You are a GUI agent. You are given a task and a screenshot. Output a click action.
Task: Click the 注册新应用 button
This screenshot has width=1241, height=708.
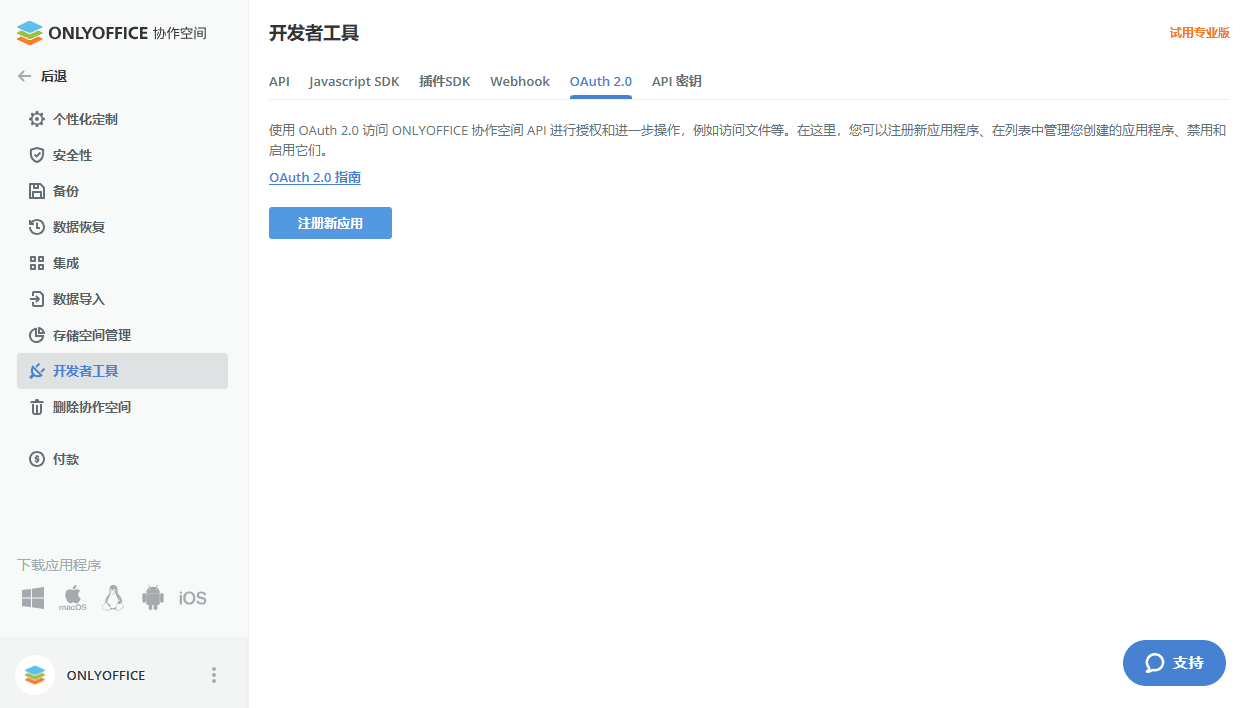click(x=330, y=223)
